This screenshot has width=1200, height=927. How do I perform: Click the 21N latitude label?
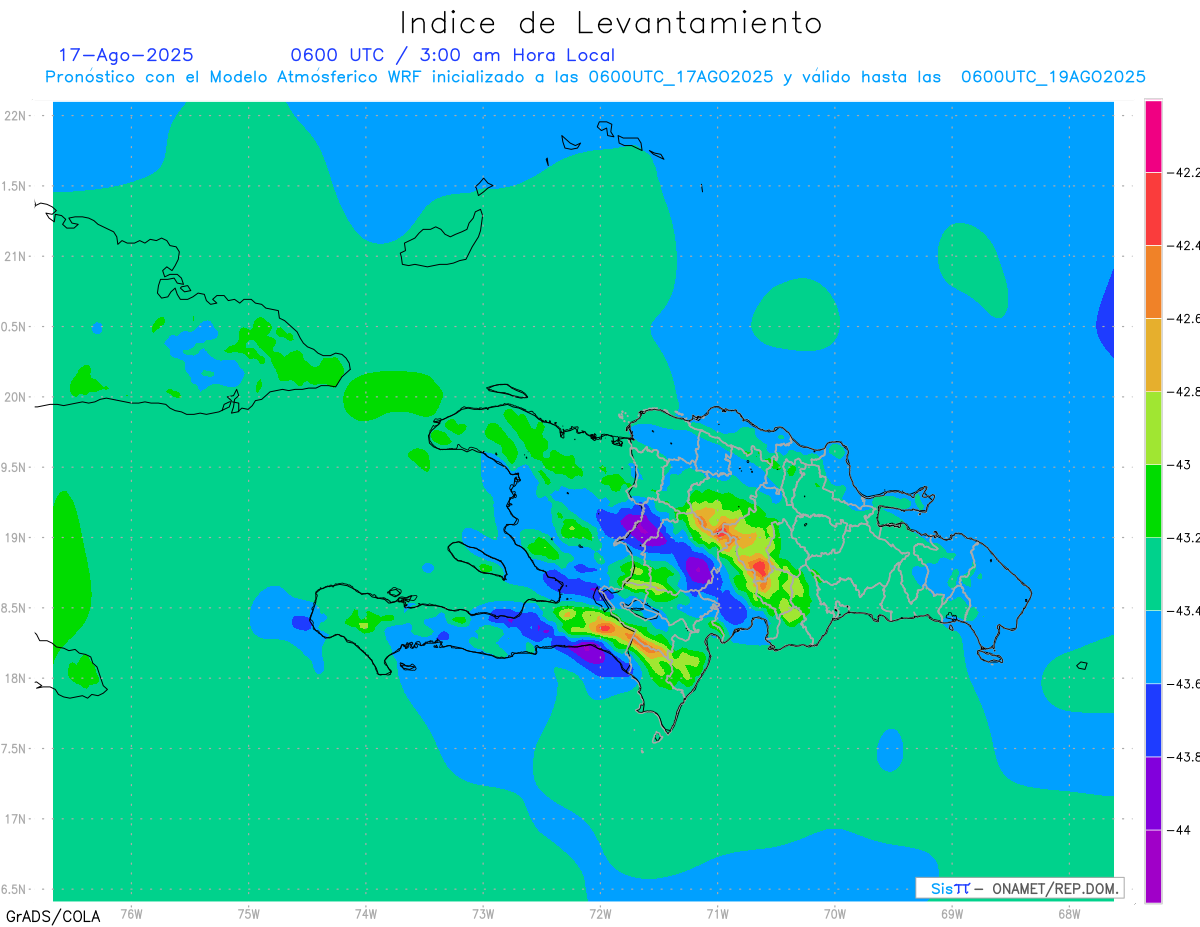click(x=14, y=256)
